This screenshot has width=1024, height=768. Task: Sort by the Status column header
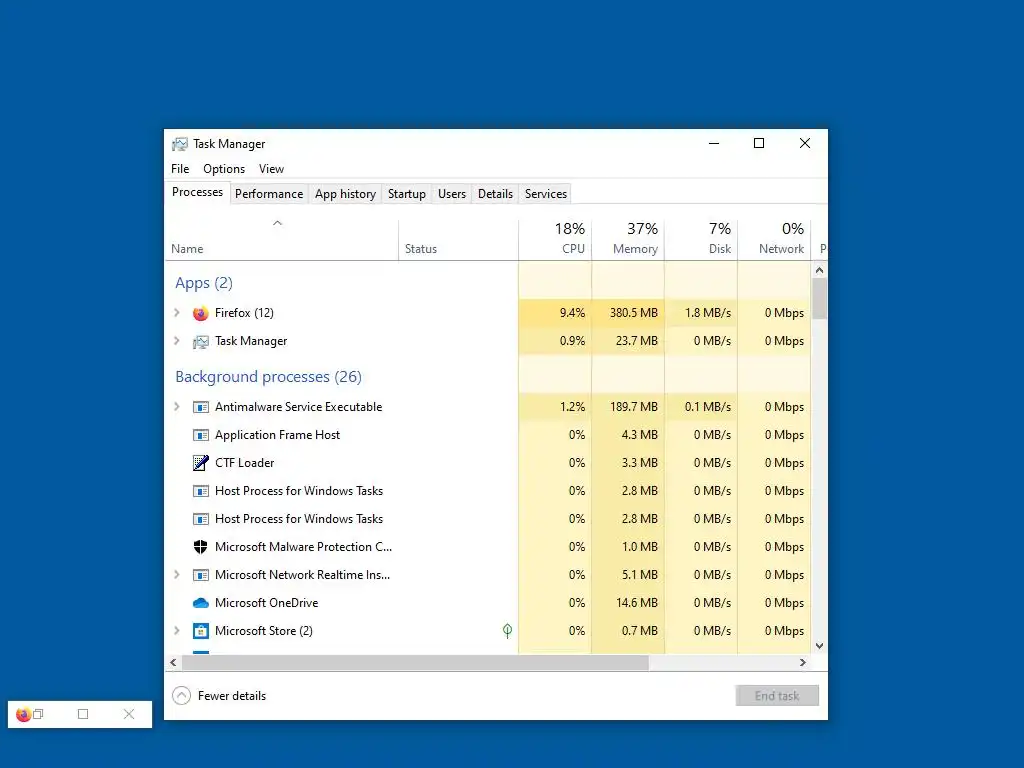458,239
